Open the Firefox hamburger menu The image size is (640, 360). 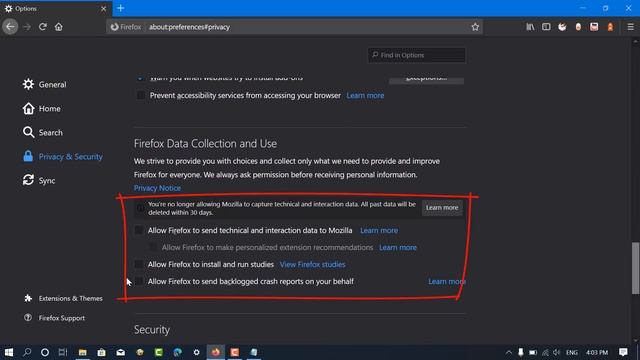click(x=630, y=27)
